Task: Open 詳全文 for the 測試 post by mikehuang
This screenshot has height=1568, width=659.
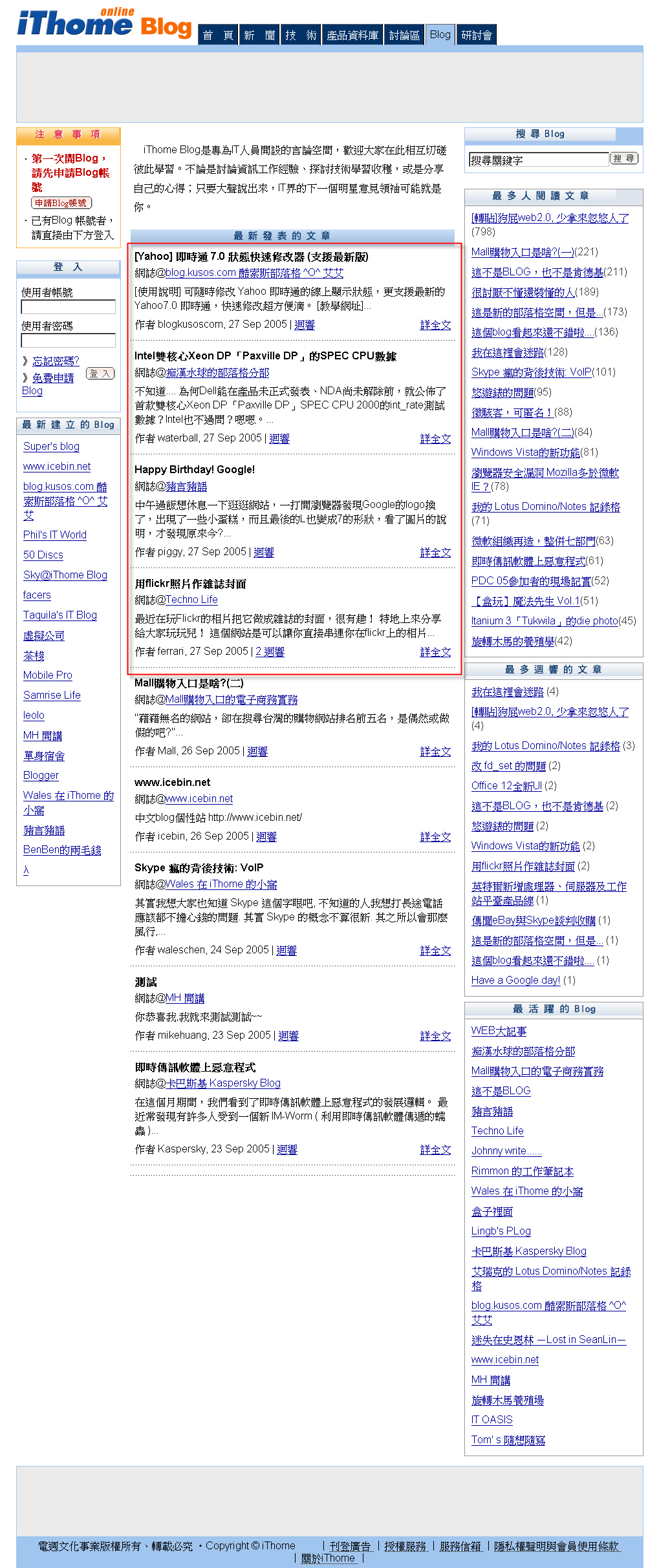Action: point(435,1035)
